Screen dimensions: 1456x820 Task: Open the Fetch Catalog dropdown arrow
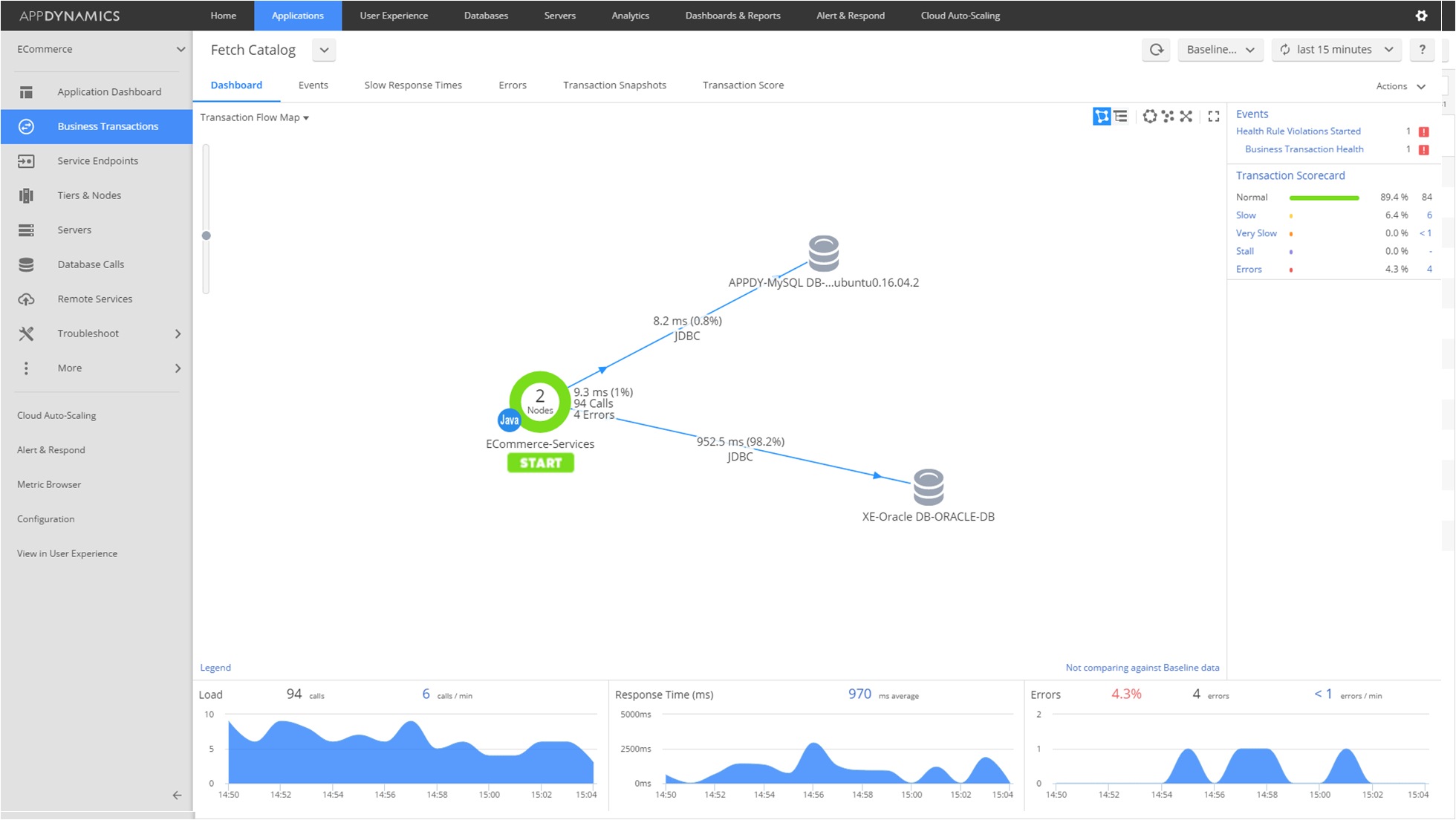coord(324,50)
